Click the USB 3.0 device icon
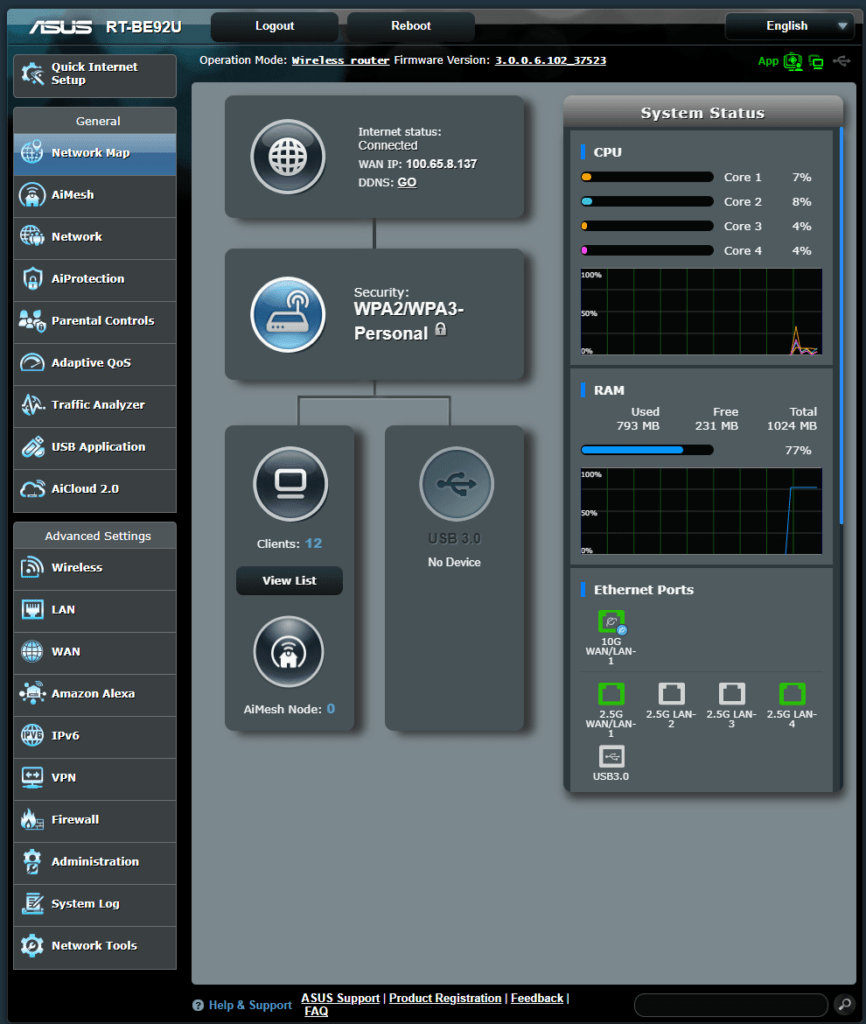866x1024 pixels. point(457,484)
